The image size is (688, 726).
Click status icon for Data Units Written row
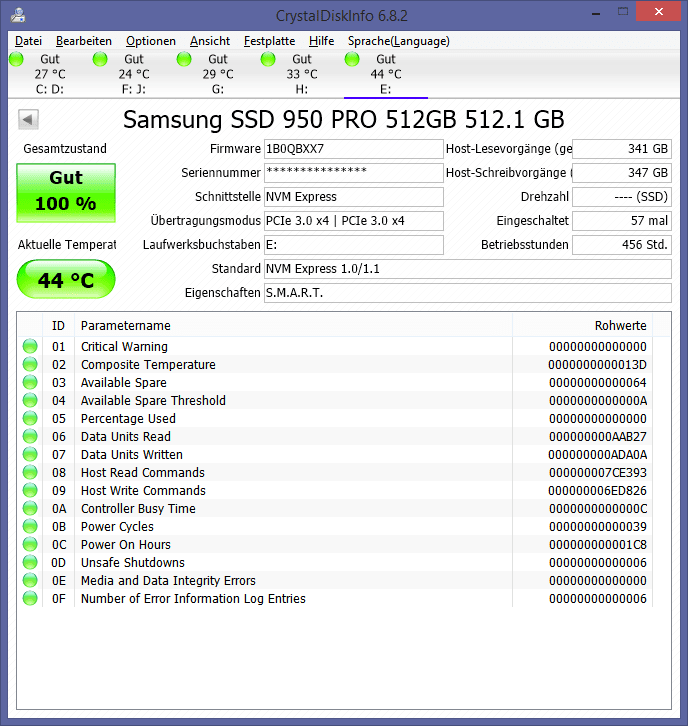coord(30,454)
